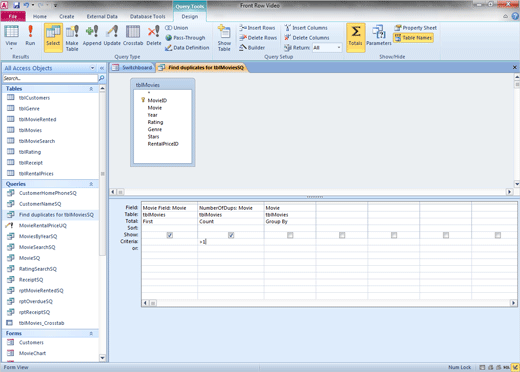Choose the Append query icon
Viewport: 520px width, 372px height.
click(92, 35)
